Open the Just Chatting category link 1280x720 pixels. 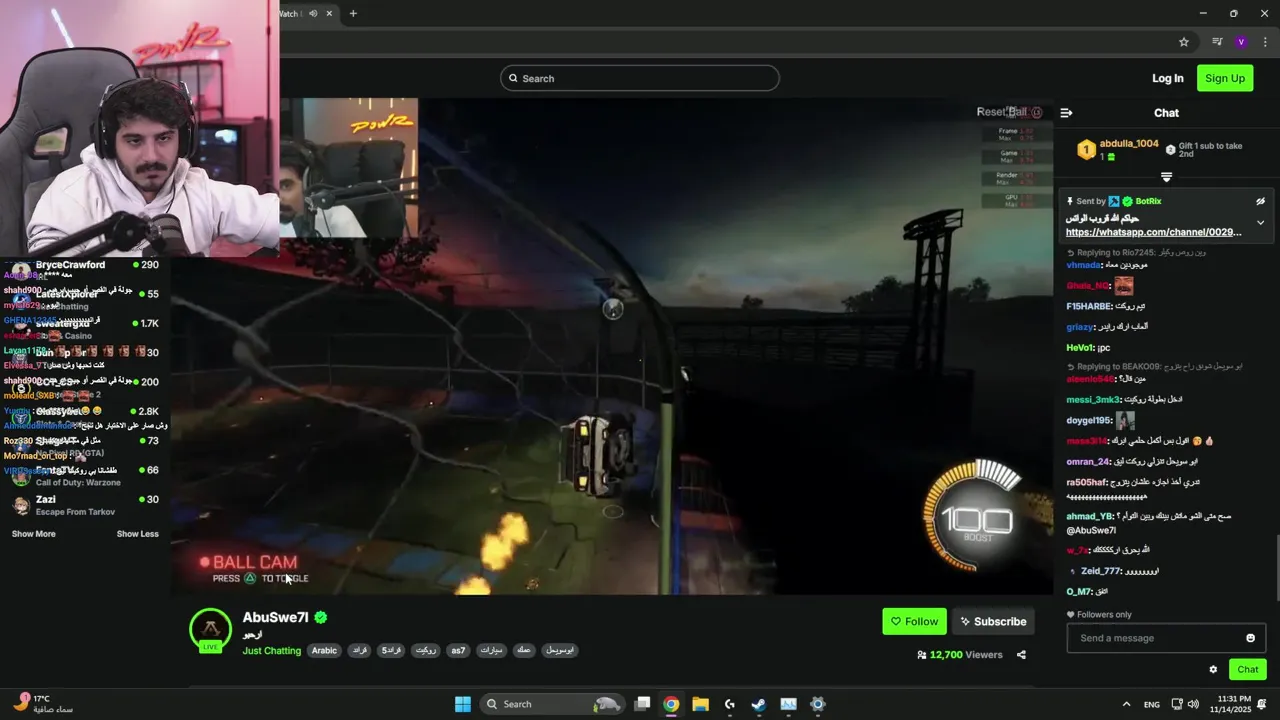click(x=271, y=651)
